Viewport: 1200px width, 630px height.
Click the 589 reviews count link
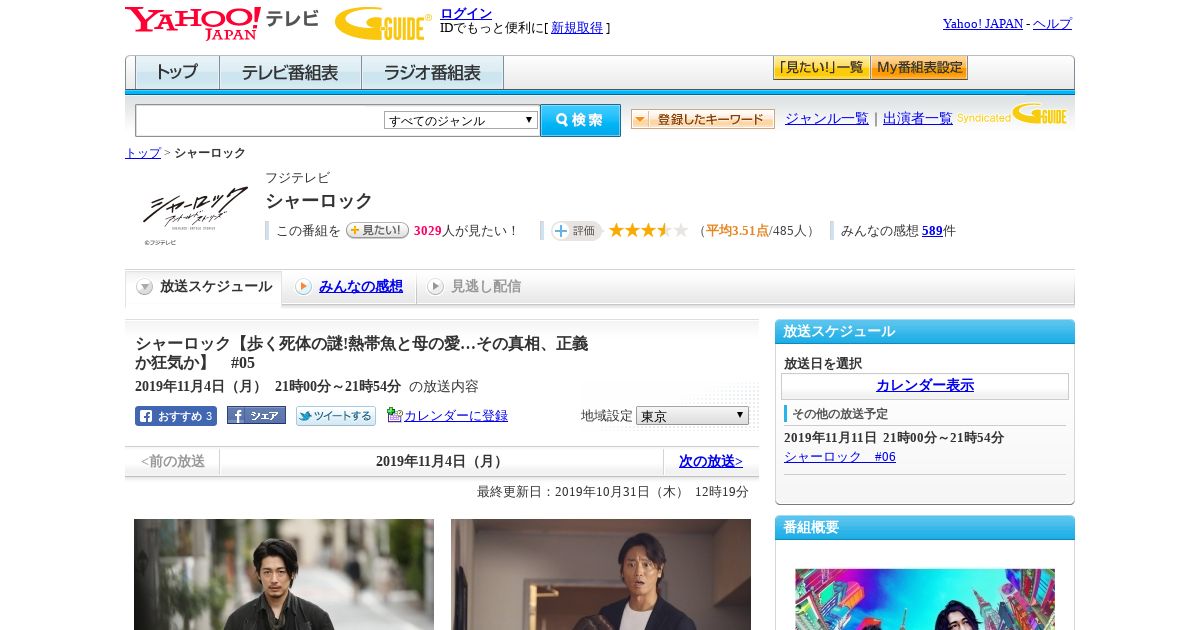coord(932,231)
